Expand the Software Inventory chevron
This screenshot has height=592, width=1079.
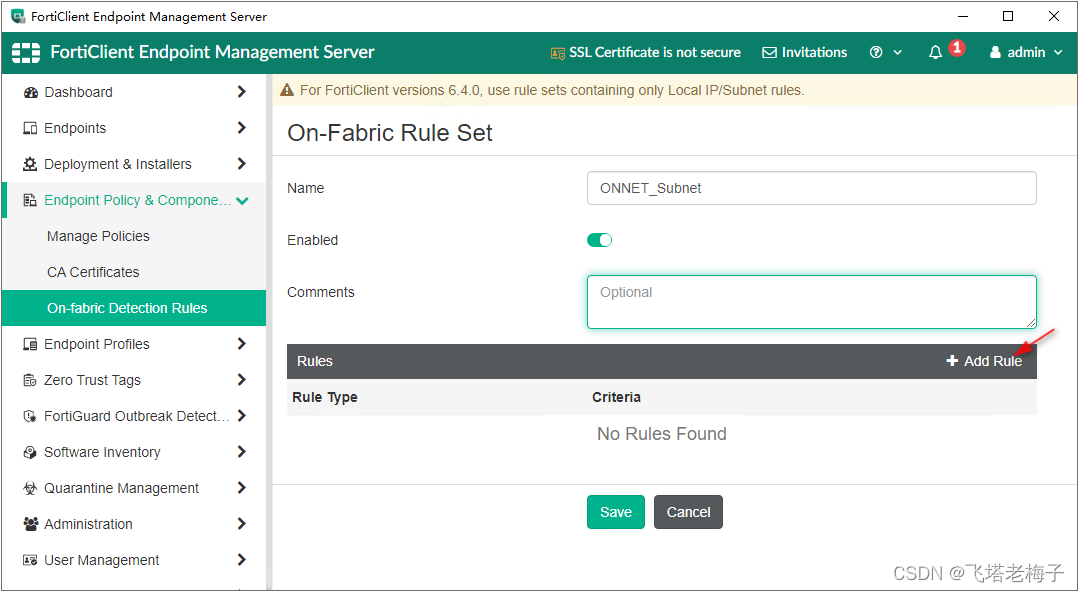click(242, 452)
